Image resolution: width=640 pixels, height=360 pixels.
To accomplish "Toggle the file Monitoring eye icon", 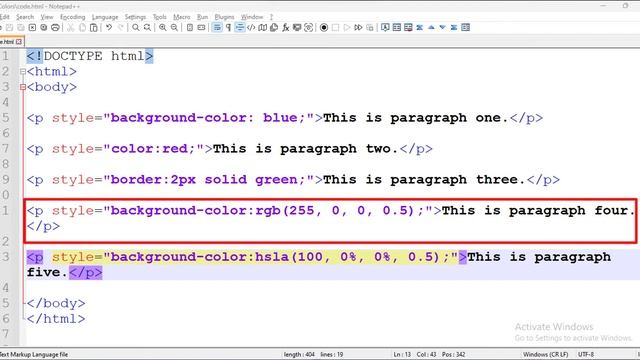I will point(309,27).
